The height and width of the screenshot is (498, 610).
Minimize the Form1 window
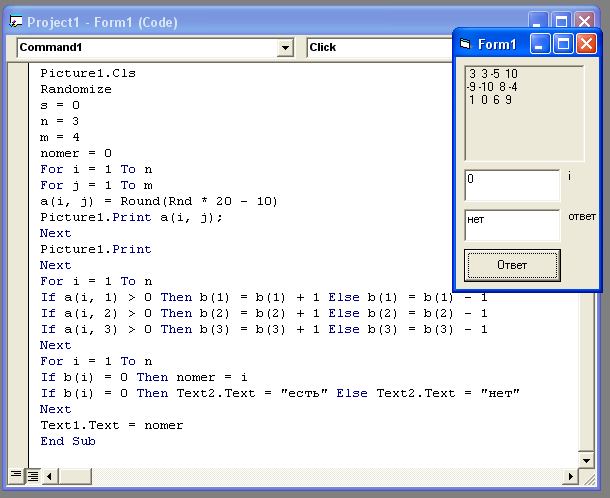click(540, 43)
